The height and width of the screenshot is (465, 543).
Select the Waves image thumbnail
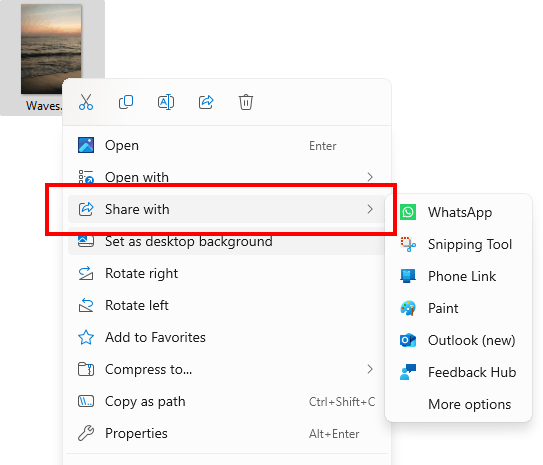click(51, 49)
